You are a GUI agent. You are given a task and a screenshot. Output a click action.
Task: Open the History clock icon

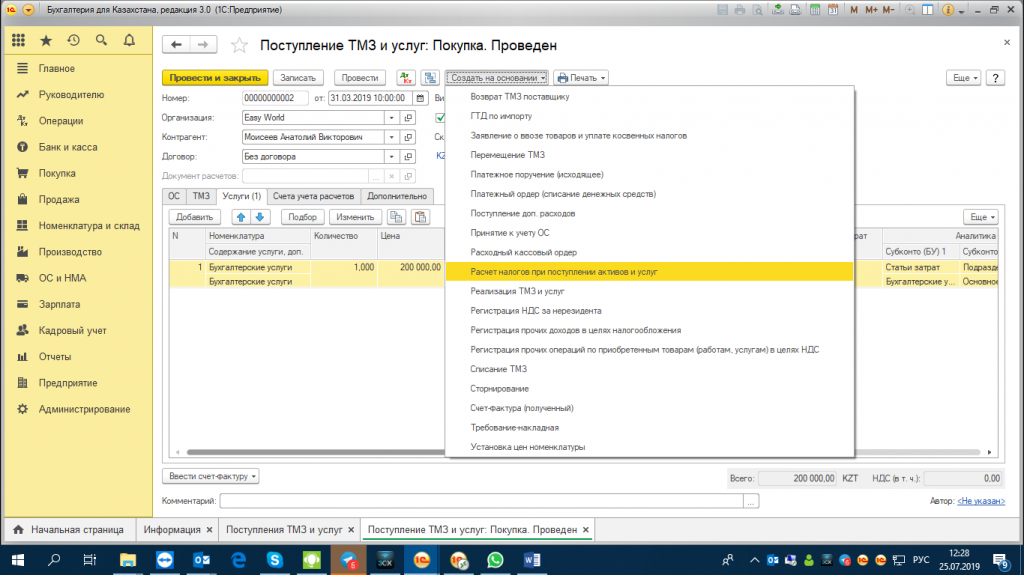(x=73, y=41)
